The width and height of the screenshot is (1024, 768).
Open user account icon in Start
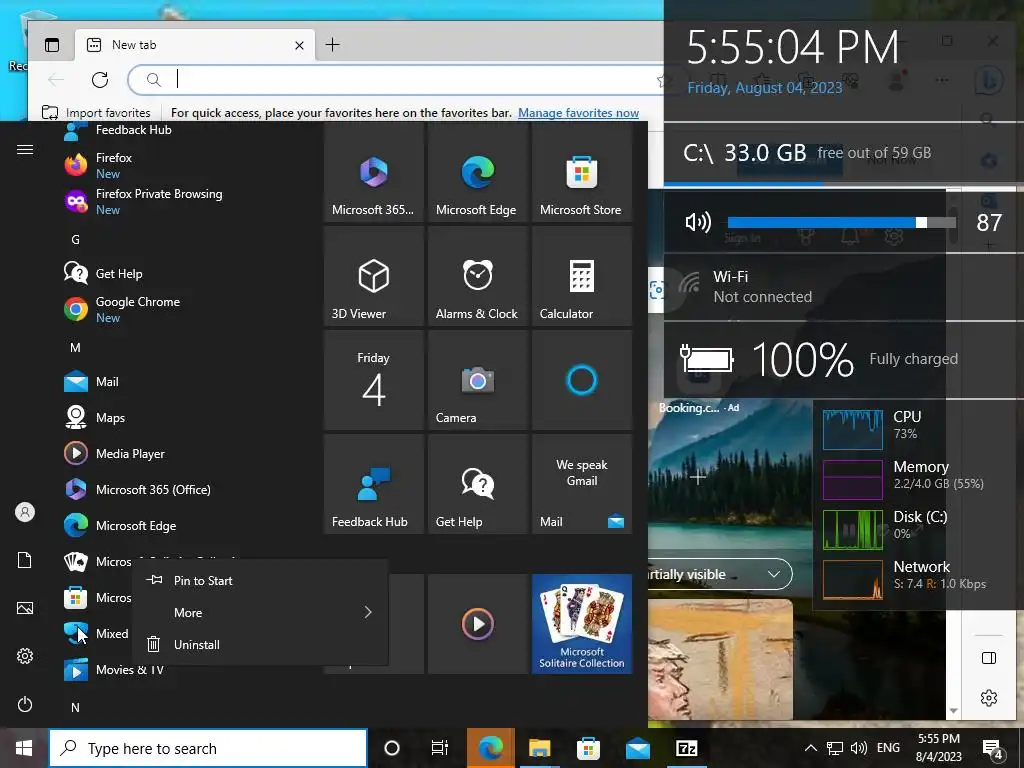(x=25, y=512)
